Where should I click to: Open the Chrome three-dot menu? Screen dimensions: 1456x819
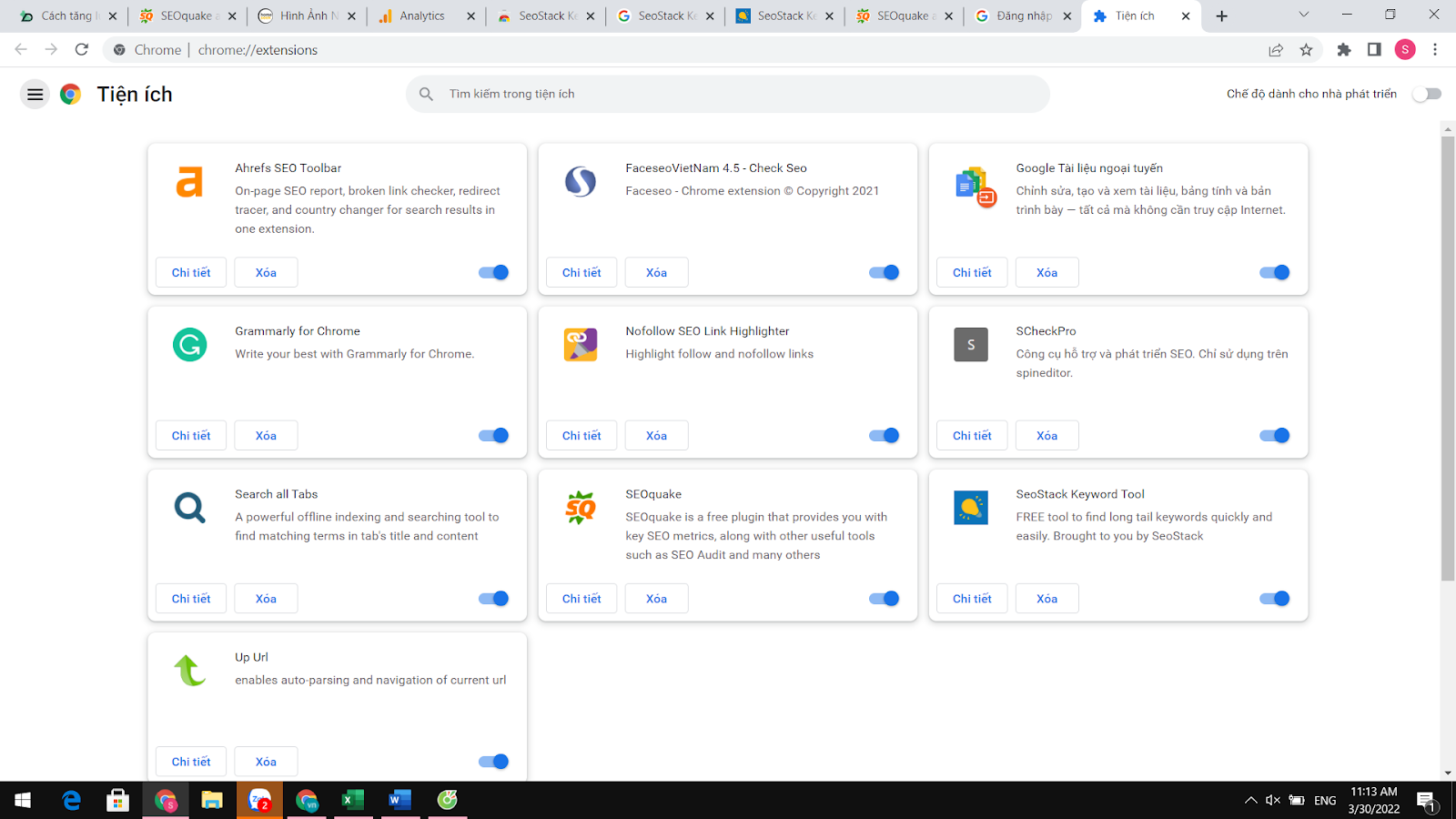(1435, 50)
